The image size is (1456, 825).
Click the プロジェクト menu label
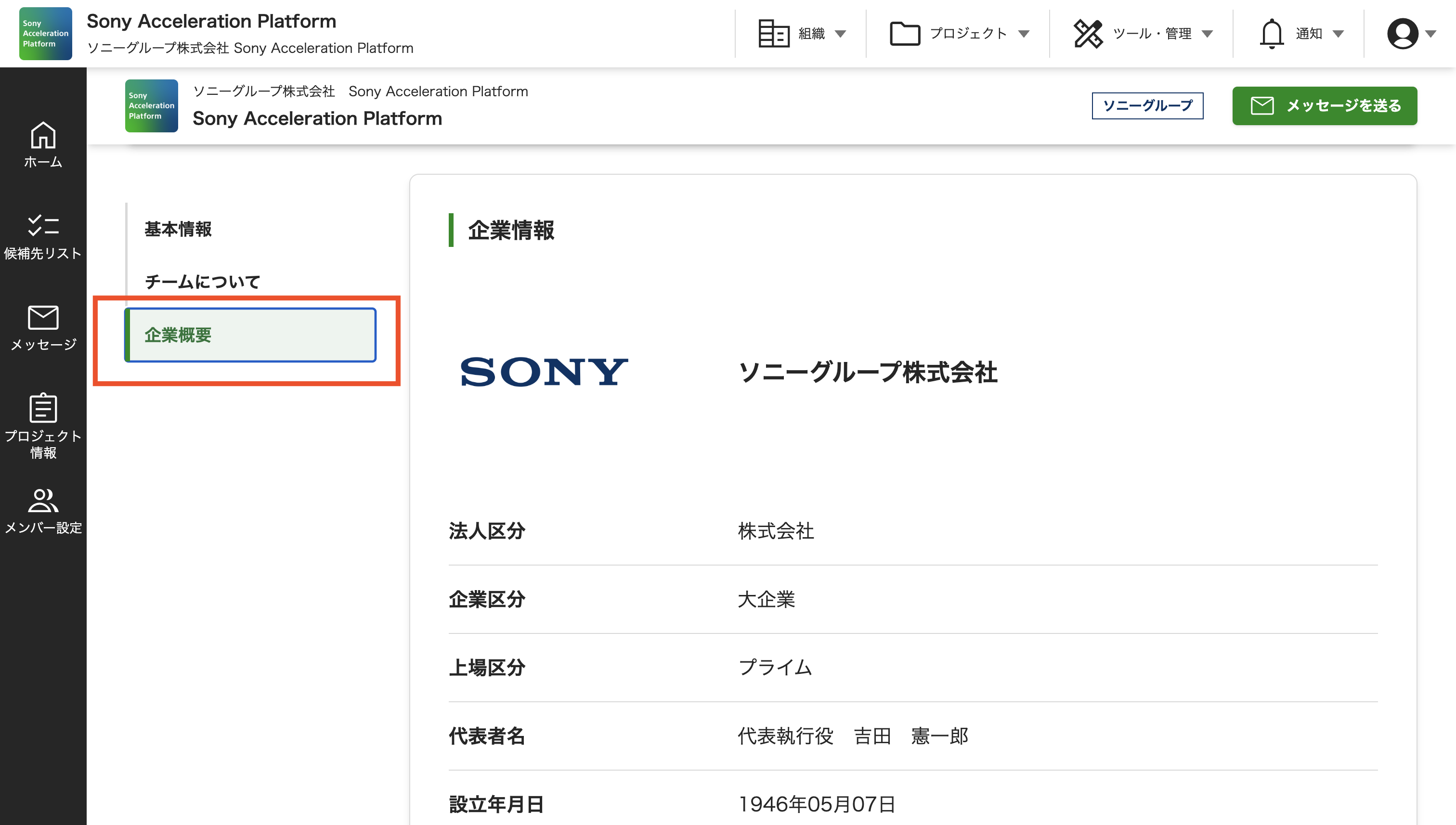(x=969, y=34)
